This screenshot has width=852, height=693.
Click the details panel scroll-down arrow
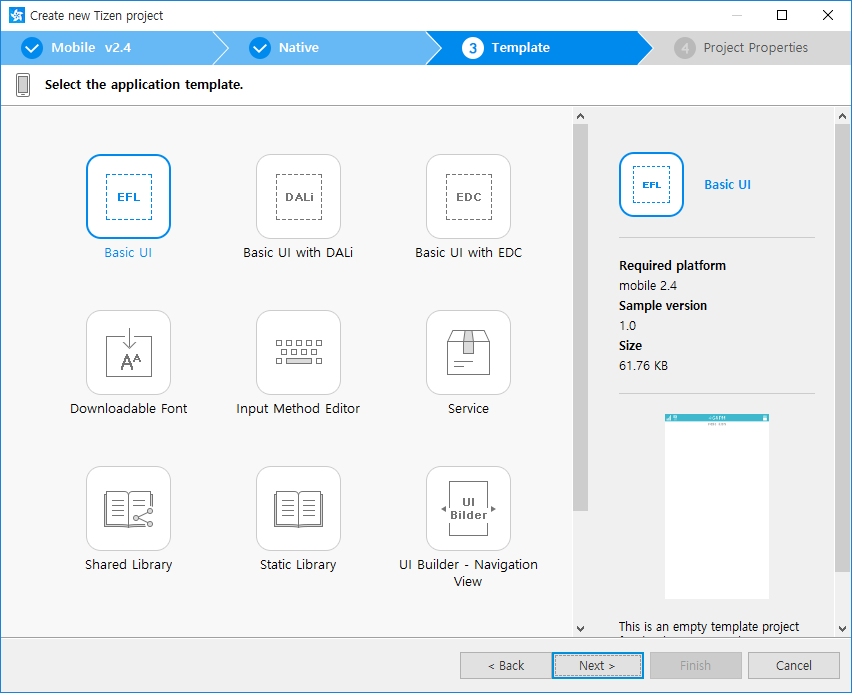coord(842,627)
